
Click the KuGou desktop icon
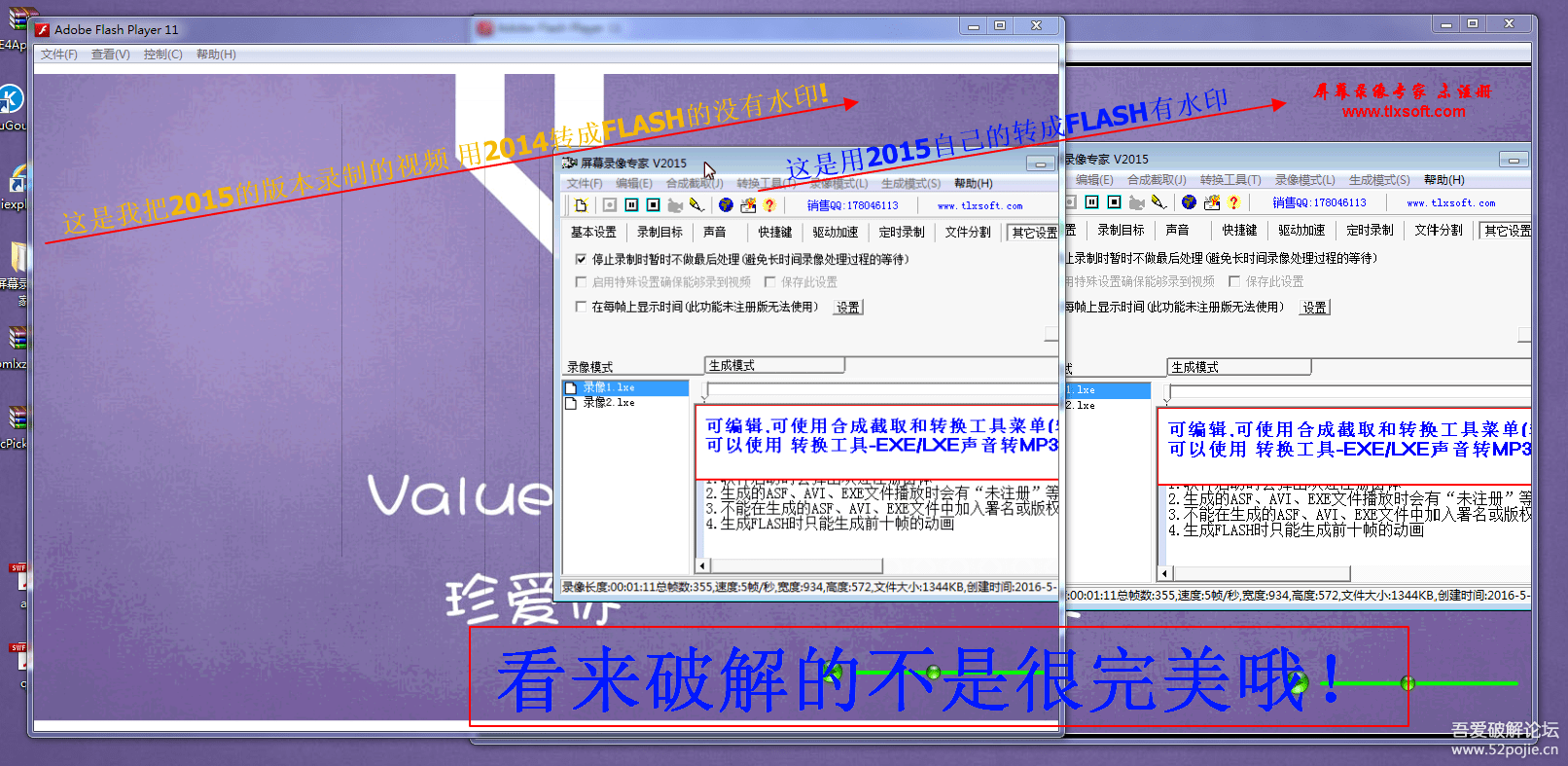[11, 99]
